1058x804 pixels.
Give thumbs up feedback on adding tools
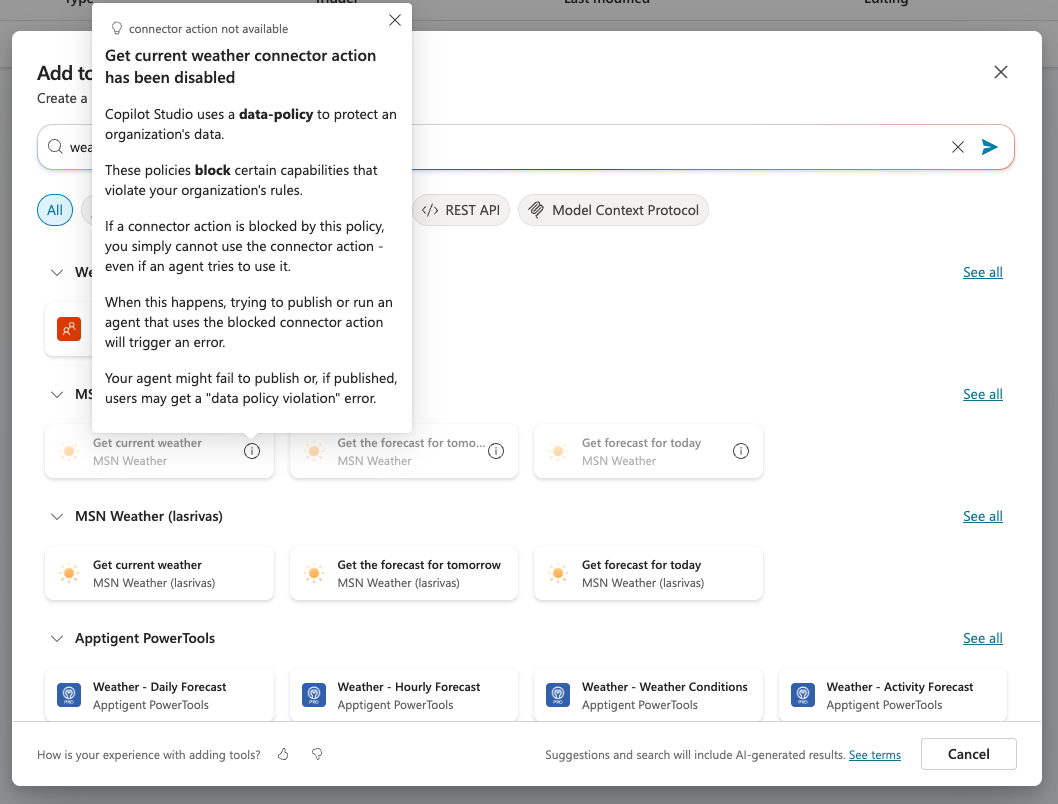coord(283,754)
